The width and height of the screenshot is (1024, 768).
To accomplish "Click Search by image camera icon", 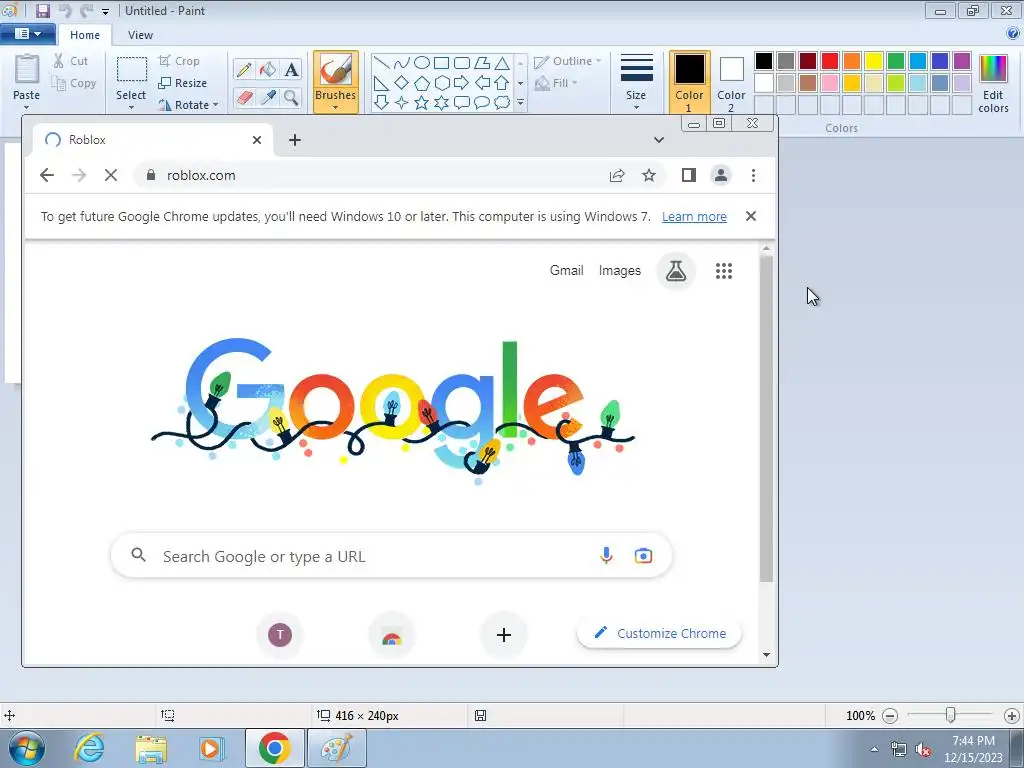I will pos(643,556).
